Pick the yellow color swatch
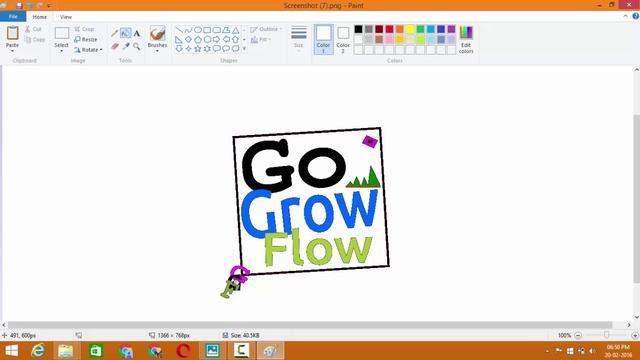The image size is (640, 360). 410,29
